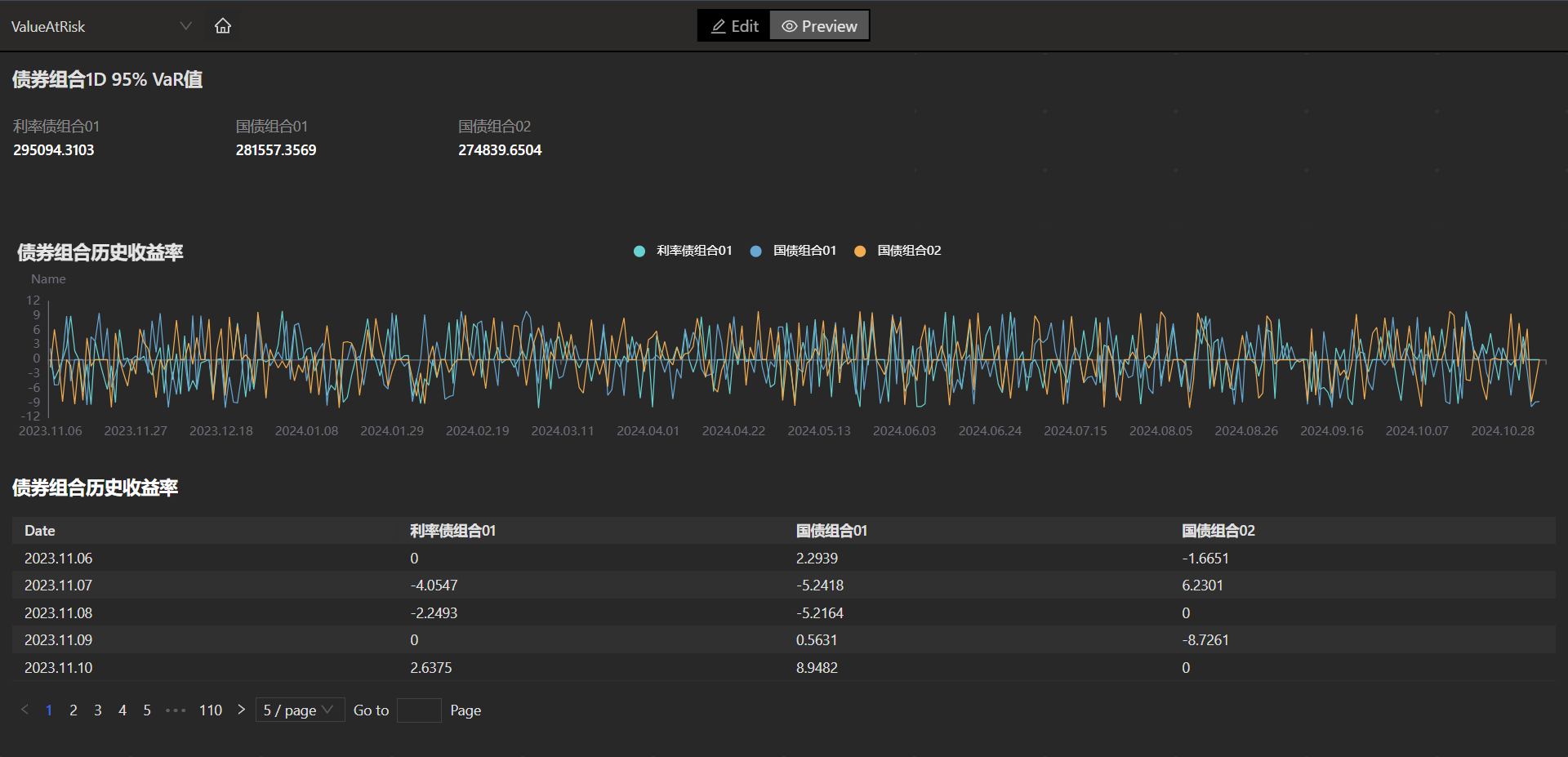Switch to Edit mode

(x=734, y=26)
